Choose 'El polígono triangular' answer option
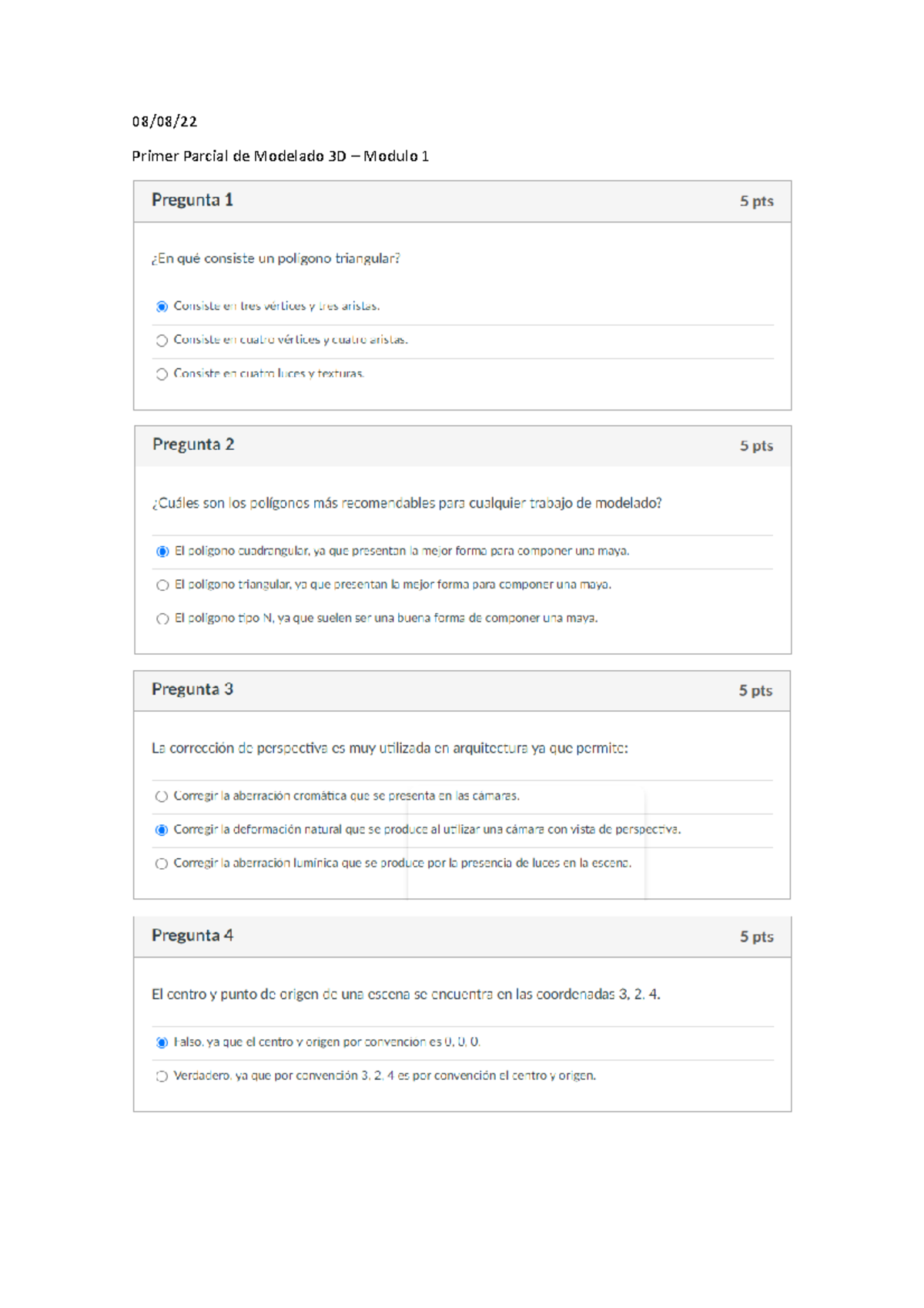 (x=161, y=585)
